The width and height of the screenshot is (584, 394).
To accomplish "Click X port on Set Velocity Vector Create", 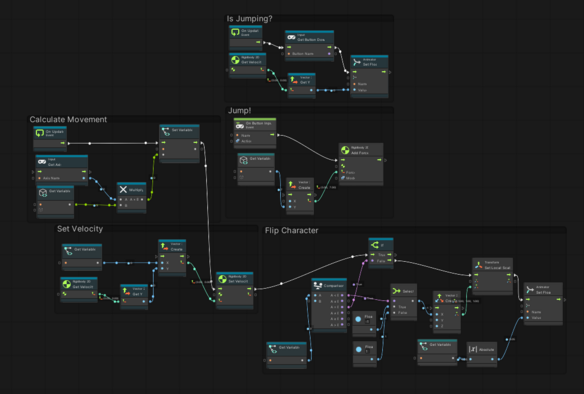I will tap(162, 263).
